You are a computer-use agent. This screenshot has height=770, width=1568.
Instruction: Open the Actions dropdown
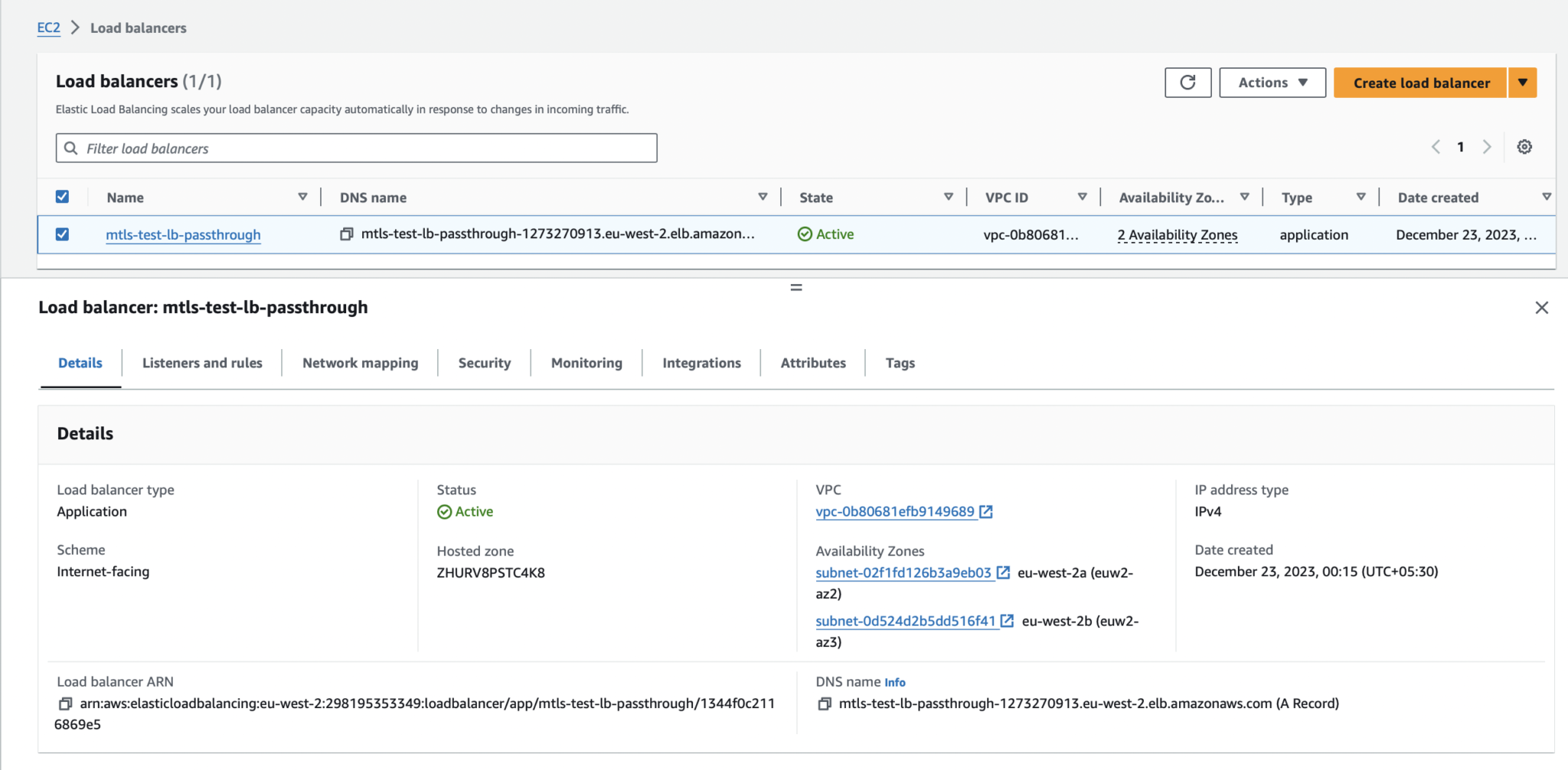tap(1271, 82)
